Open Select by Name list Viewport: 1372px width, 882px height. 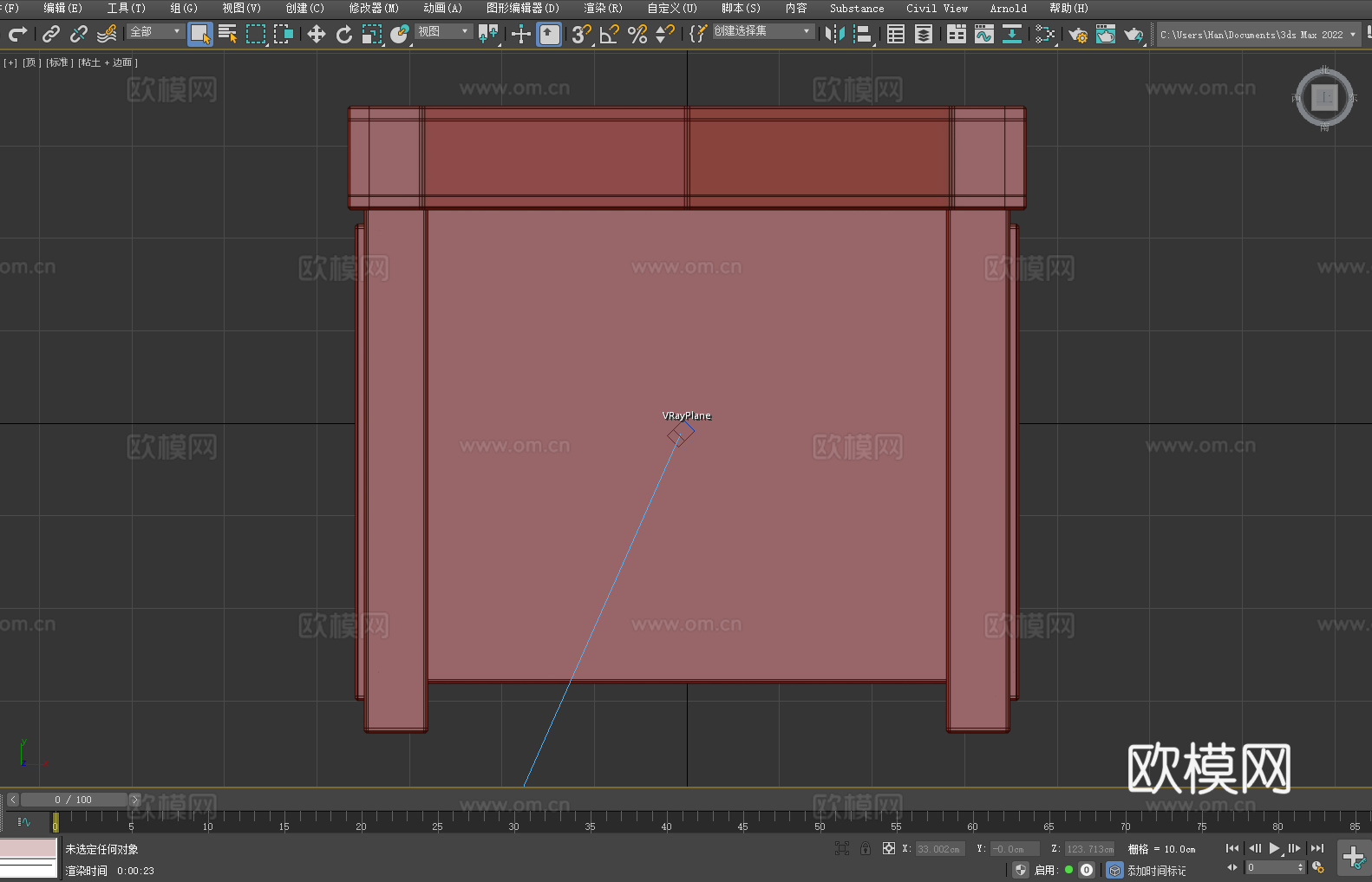228,35
